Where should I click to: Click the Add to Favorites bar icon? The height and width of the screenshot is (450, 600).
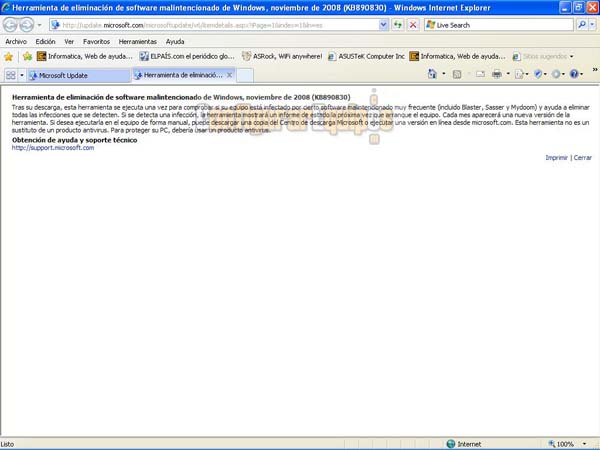point(27,57)
